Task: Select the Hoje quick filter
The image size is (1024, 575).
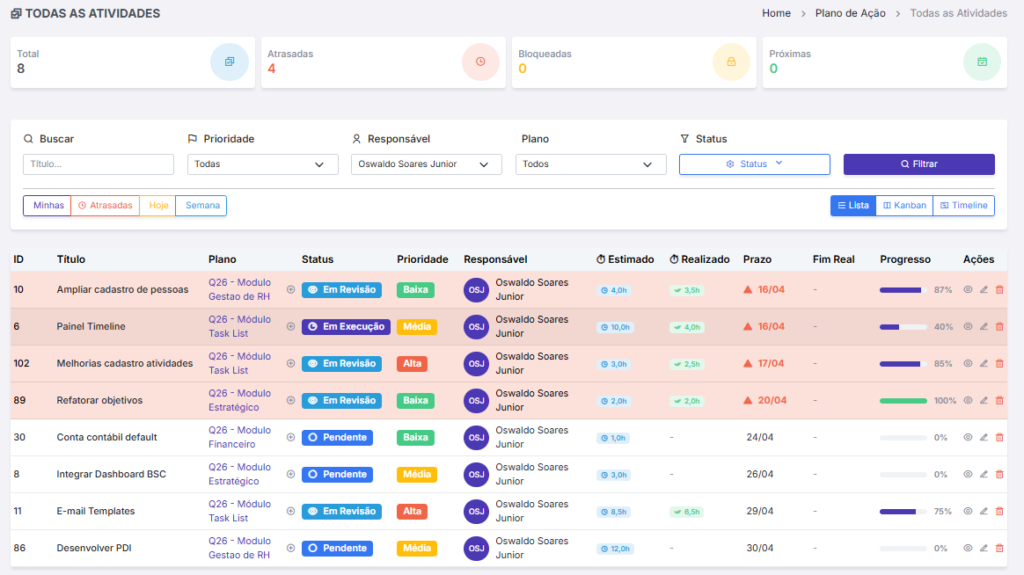Action: 158,205
